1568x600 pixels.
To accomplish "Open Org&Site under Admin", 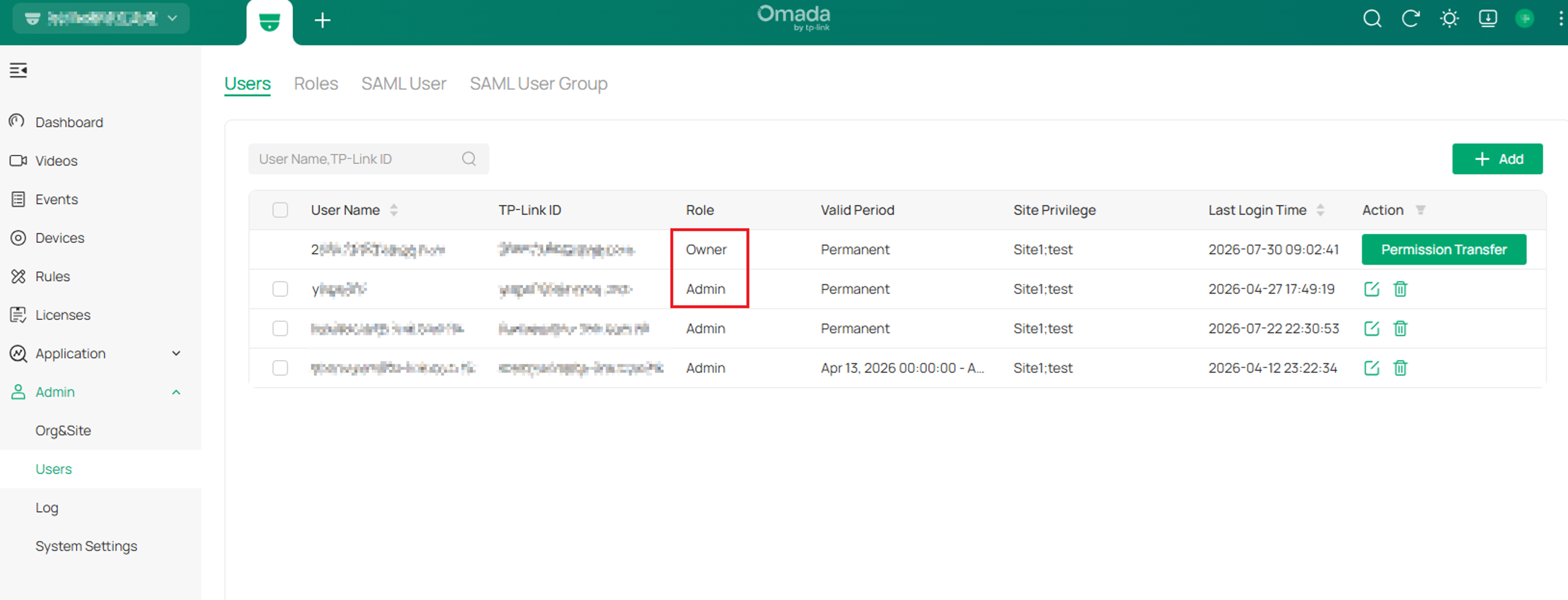I will [64, 430].
